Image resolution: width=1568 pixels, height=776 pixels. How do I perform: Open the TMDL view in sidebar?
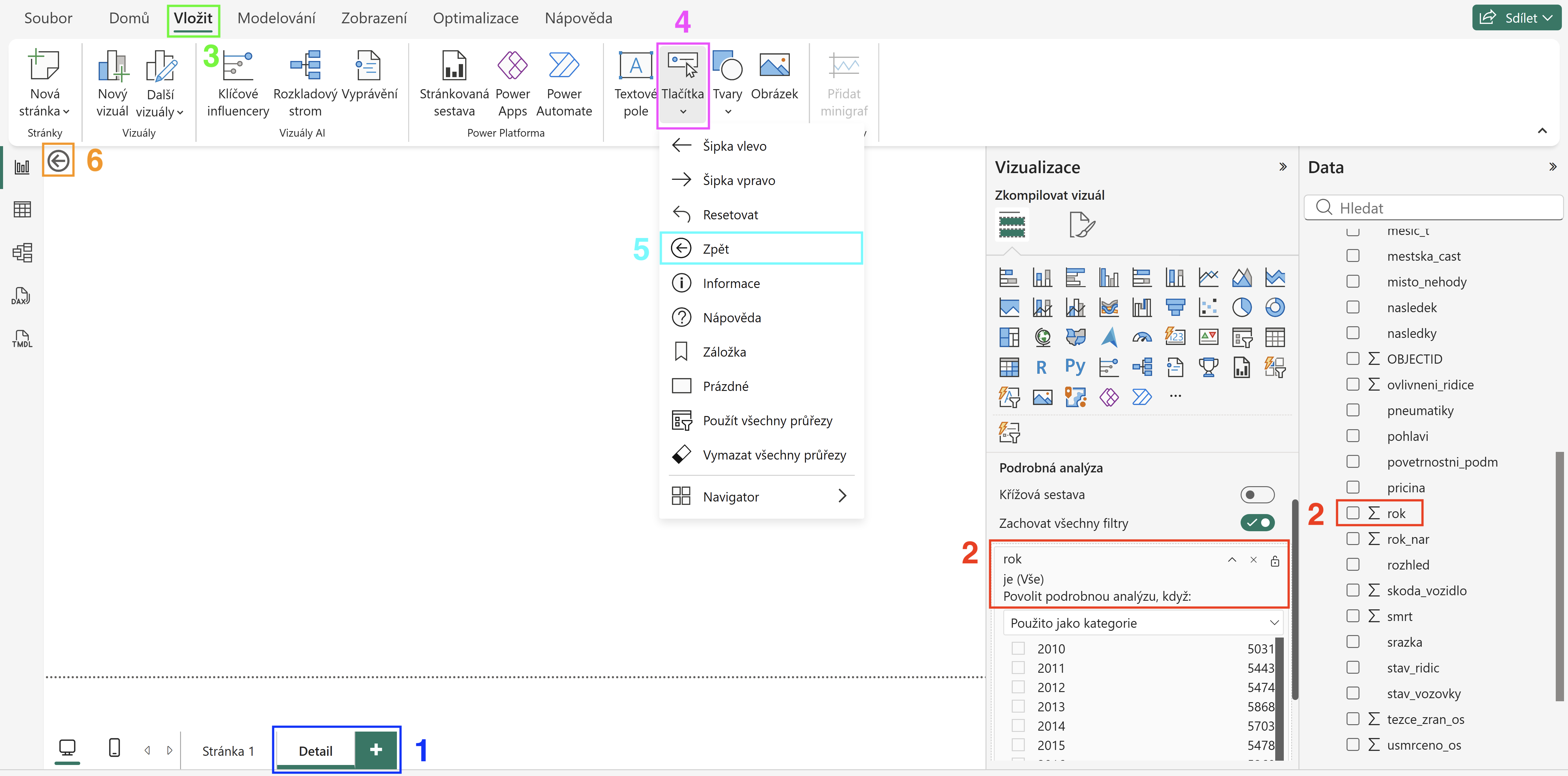click(x=22, y=339)
